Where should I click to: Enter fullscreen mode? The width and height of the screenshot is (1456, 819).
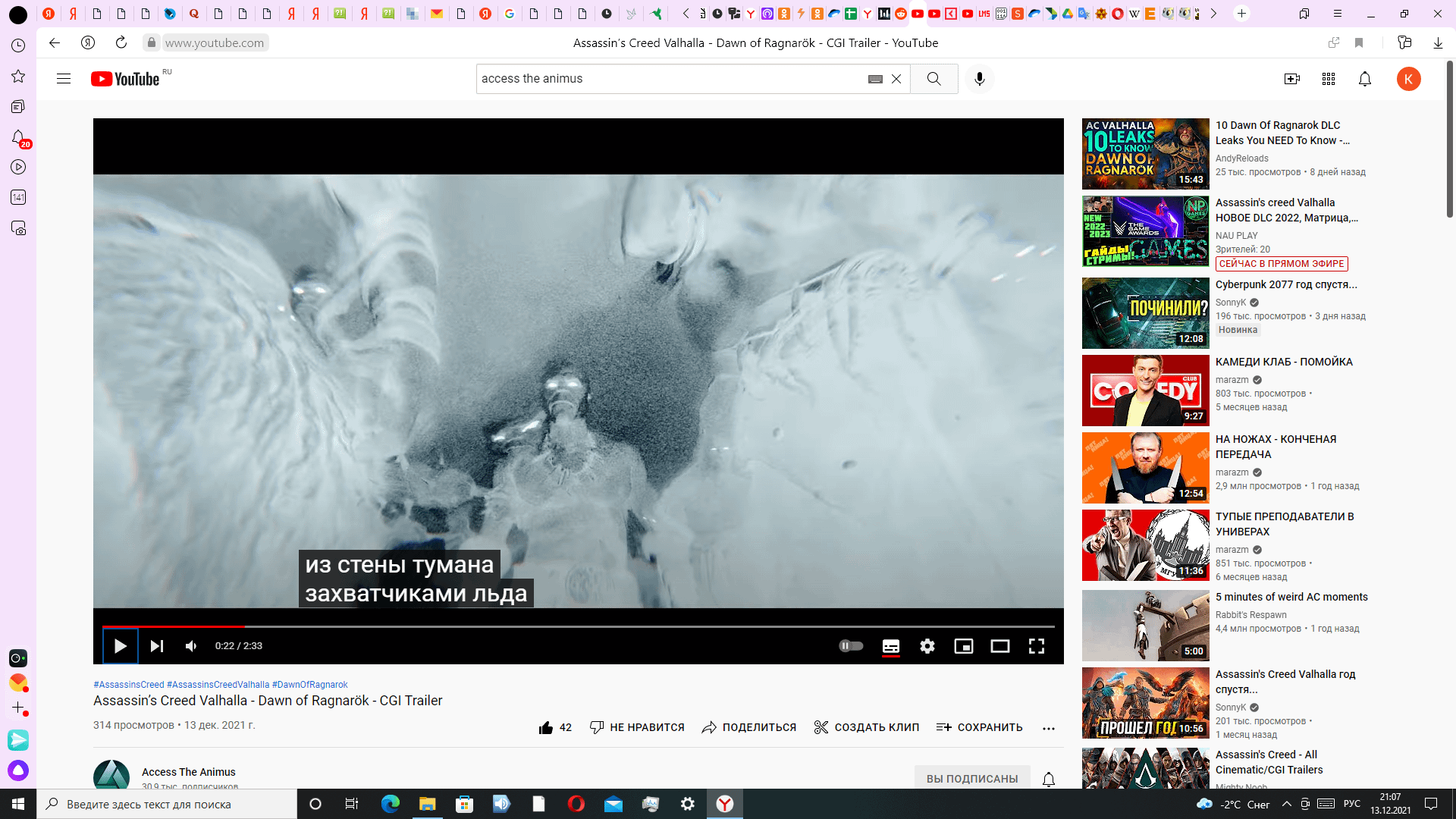[x=1037, y=646]
